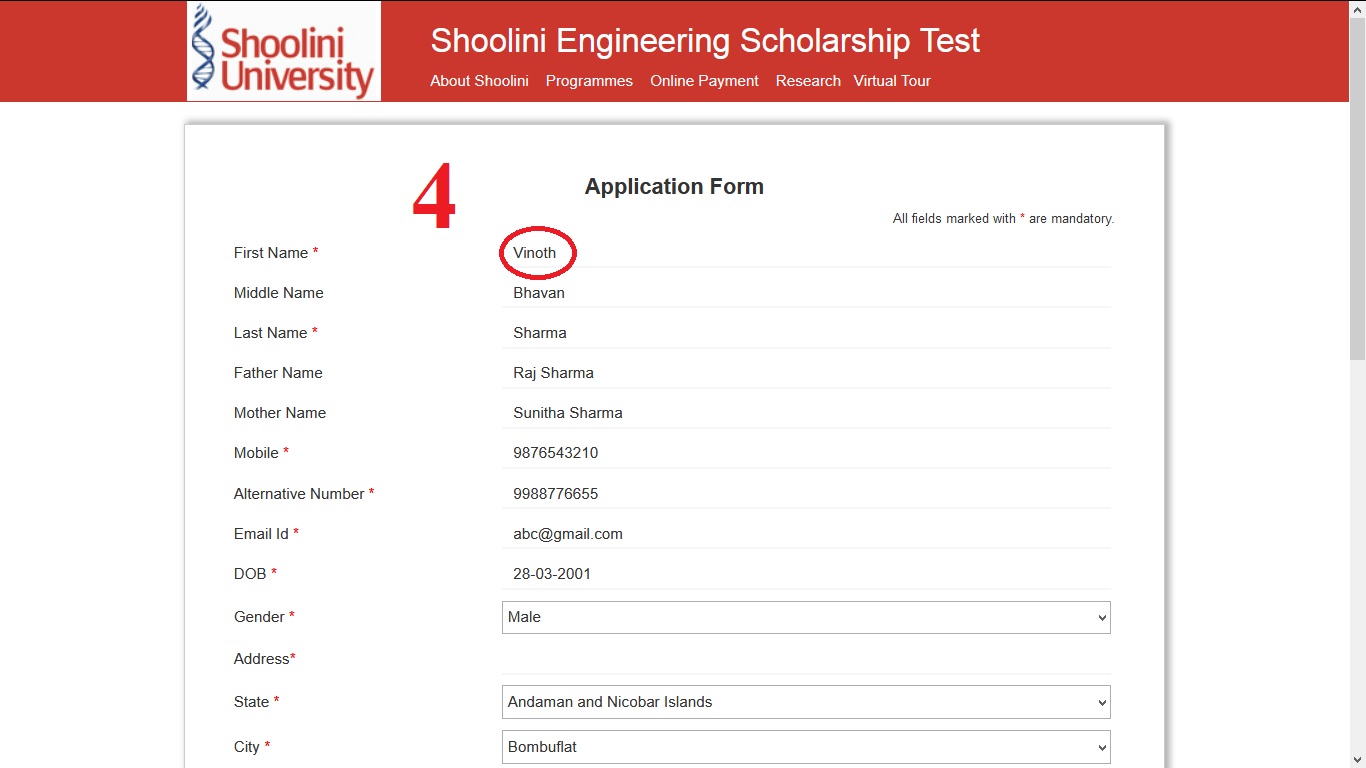Open the Virtual Tour link
This screenshot has height=768, width=1366.
pyautogui.click(x=892, y=81)
